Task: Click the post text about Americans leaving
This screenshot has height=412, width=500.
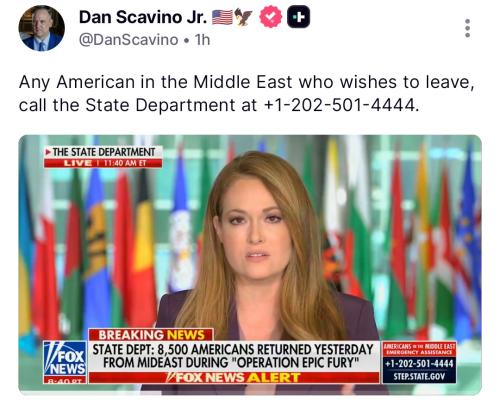Action: (x=247, y=94)
